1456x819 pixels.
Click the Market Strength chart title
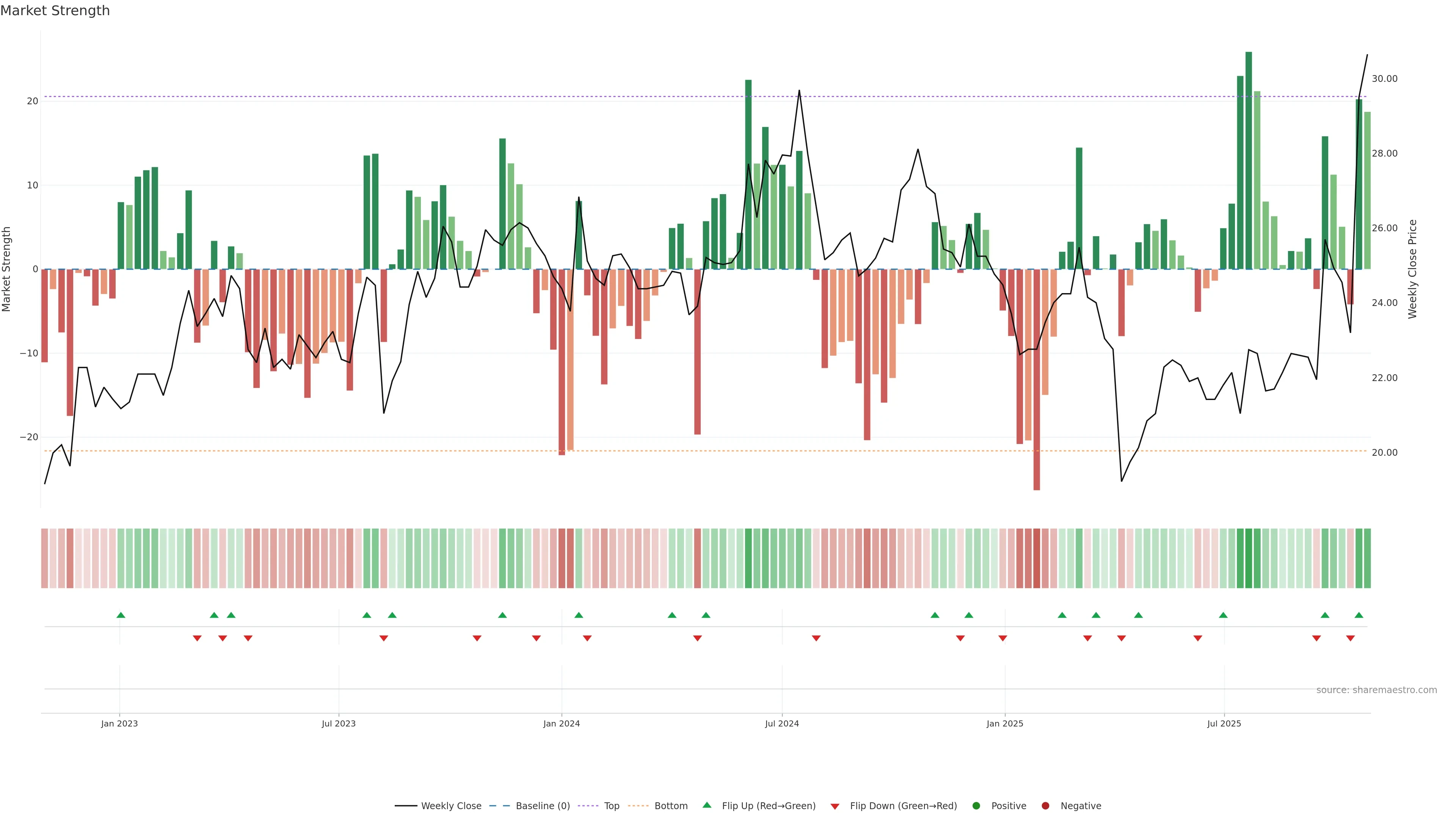pos(55,11)
